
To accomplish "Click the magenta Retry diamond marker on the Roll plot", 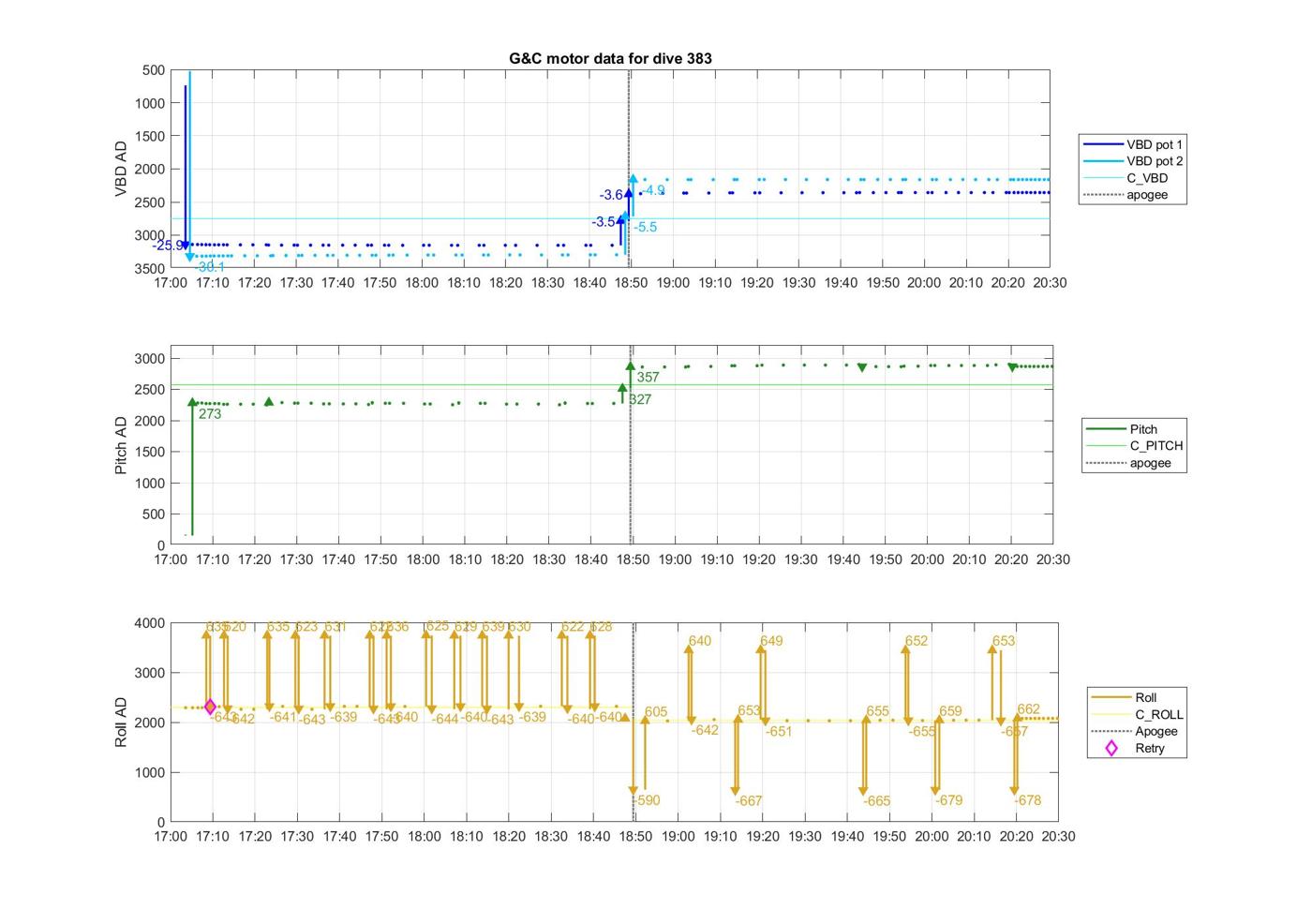I will [210, 707].
